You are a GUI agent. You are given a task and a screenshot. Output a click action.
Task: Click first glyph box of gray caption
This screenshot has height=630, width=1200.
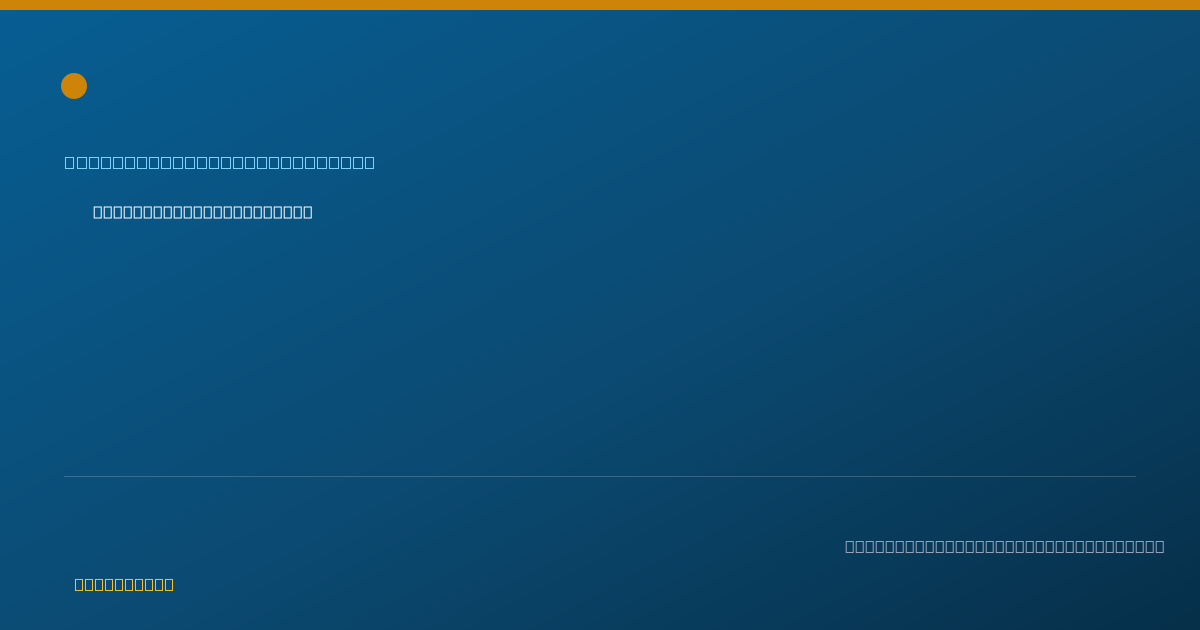point(850,546)
